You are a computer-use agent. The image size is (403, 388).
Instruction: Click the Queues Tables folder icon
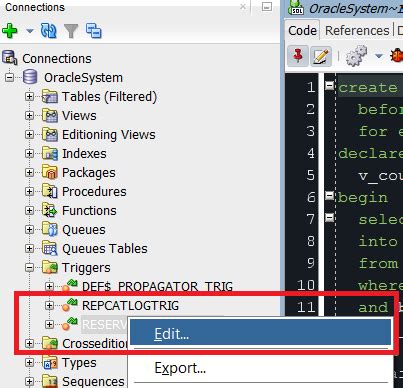tap(50, 248)
